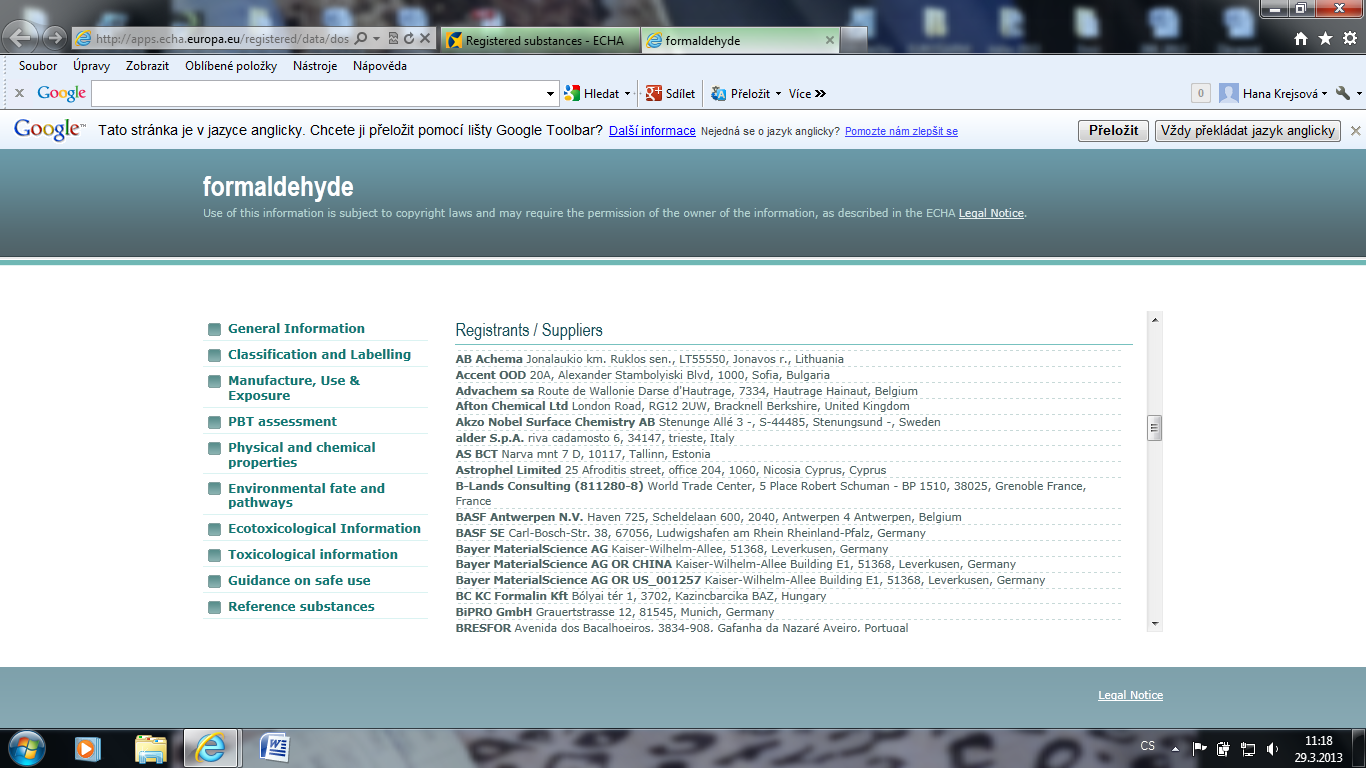Screen dimensions: 1366x768
Task: Open the top Legal Notice link
Action: coord(991,213)
